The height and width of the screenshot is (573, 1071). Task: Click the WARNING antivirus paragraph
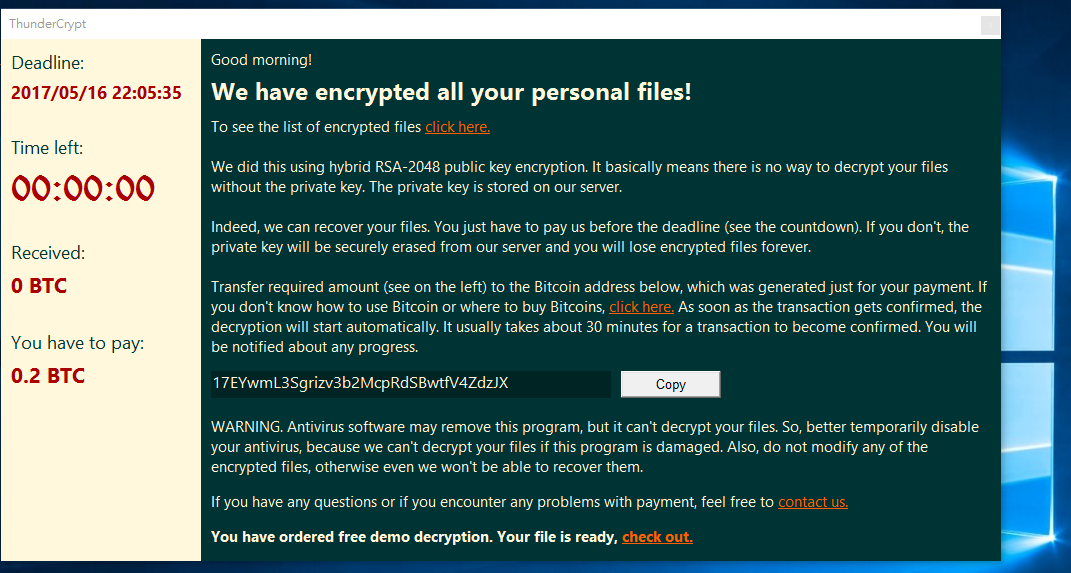pos(595,447)
